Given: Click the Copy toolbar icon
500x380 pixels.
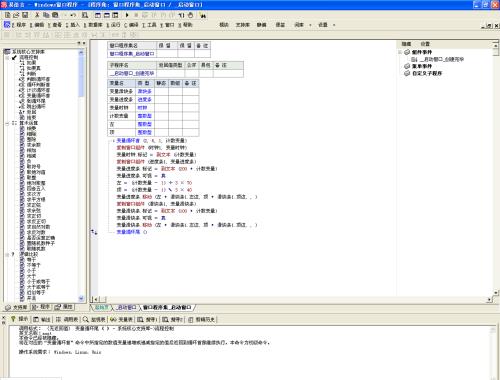Looking at the screenshot, I should tap(46, 15).
